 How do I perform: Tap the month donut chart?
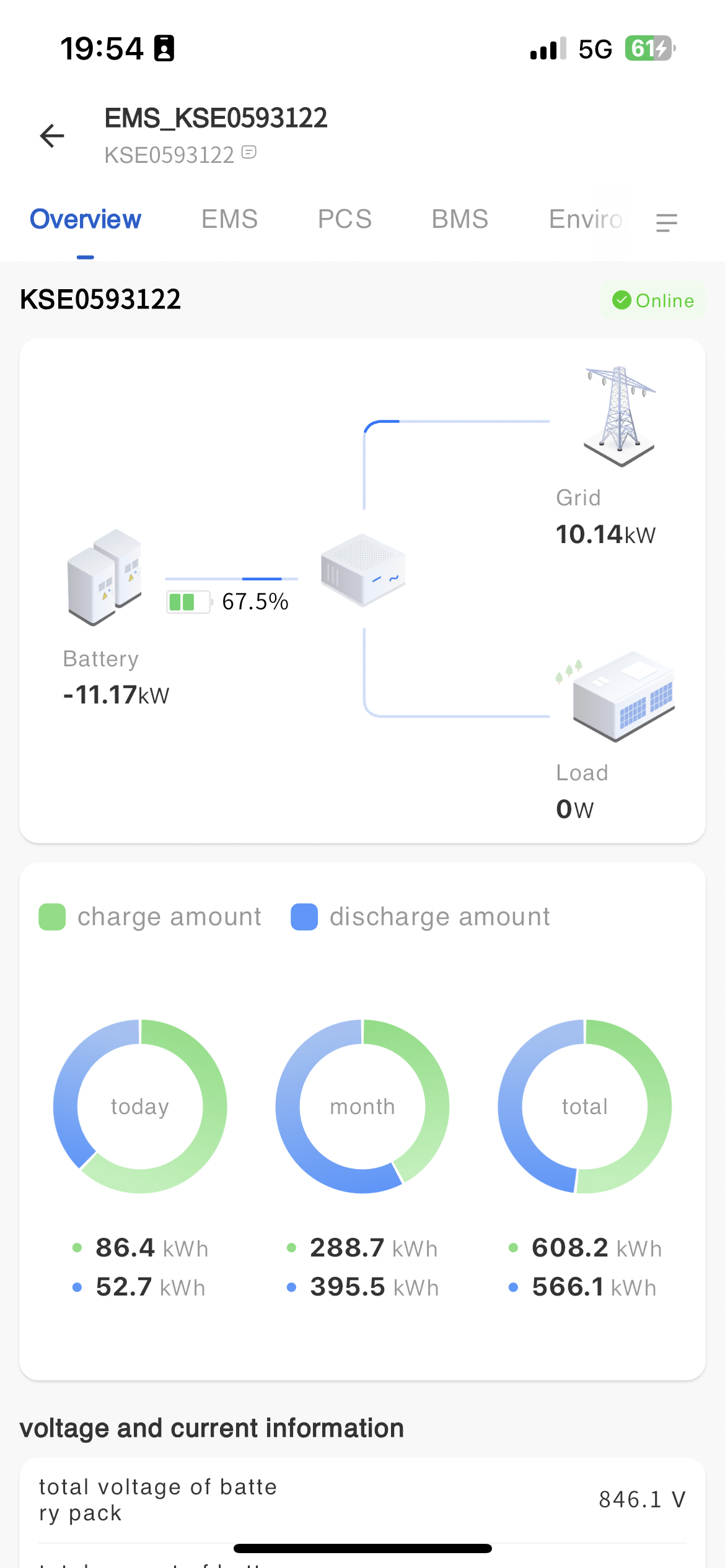[x=362, y=1106]
